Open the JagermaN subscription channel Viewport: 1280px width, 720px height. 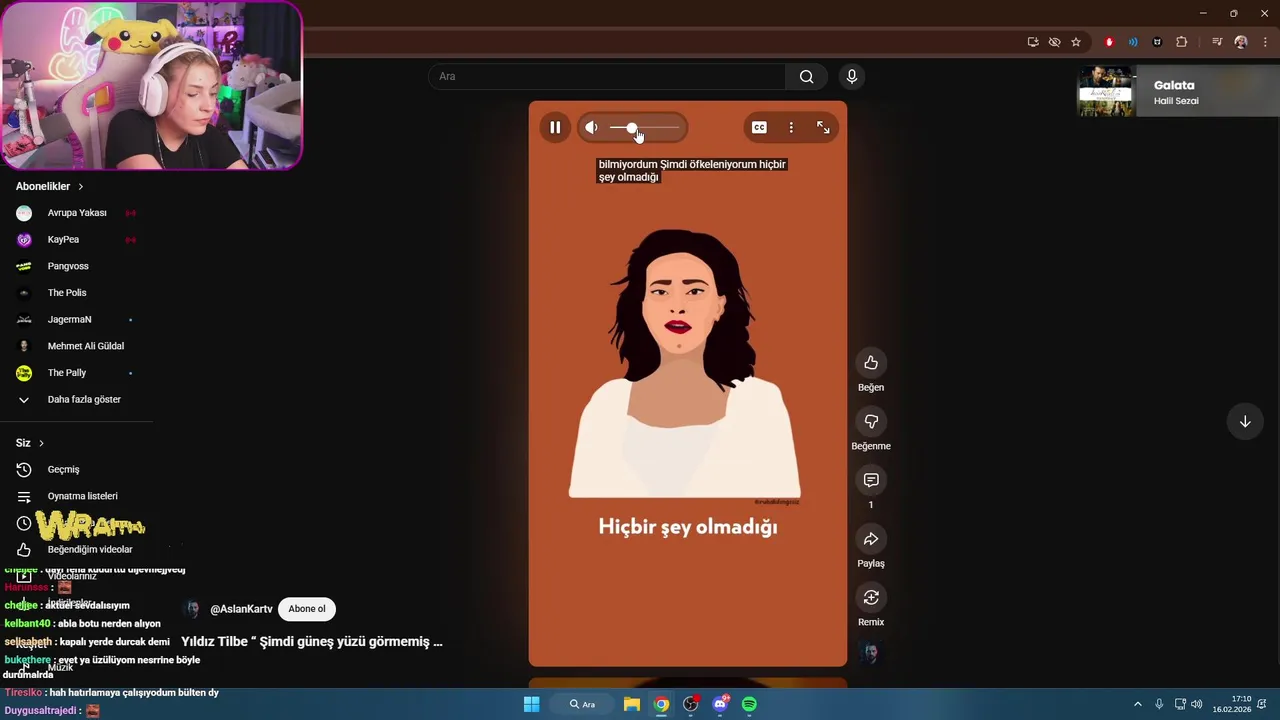point(76,319)
